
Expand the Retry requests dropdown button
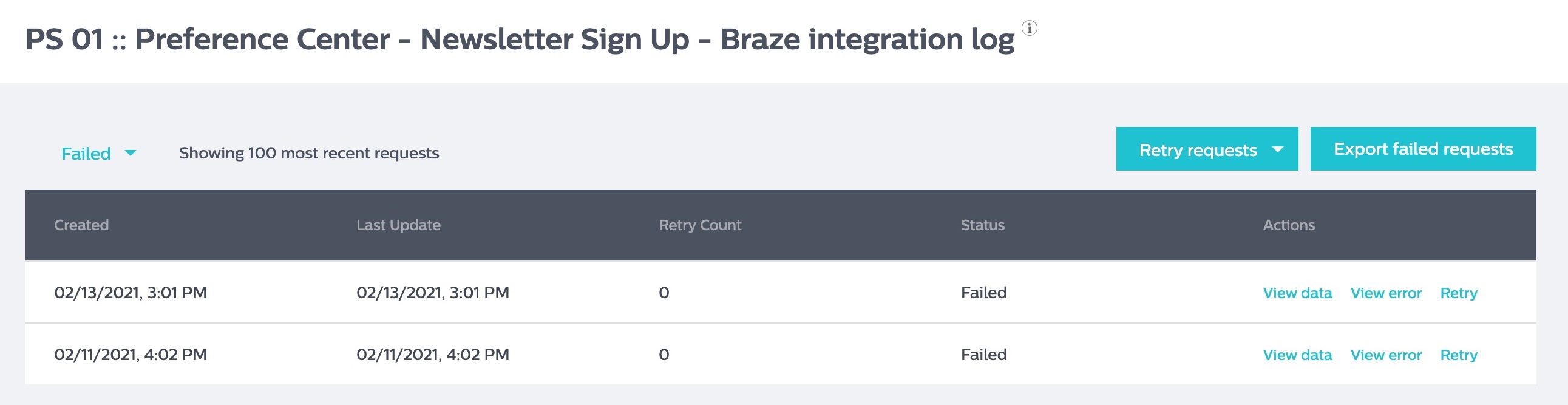pos(1198,150)
